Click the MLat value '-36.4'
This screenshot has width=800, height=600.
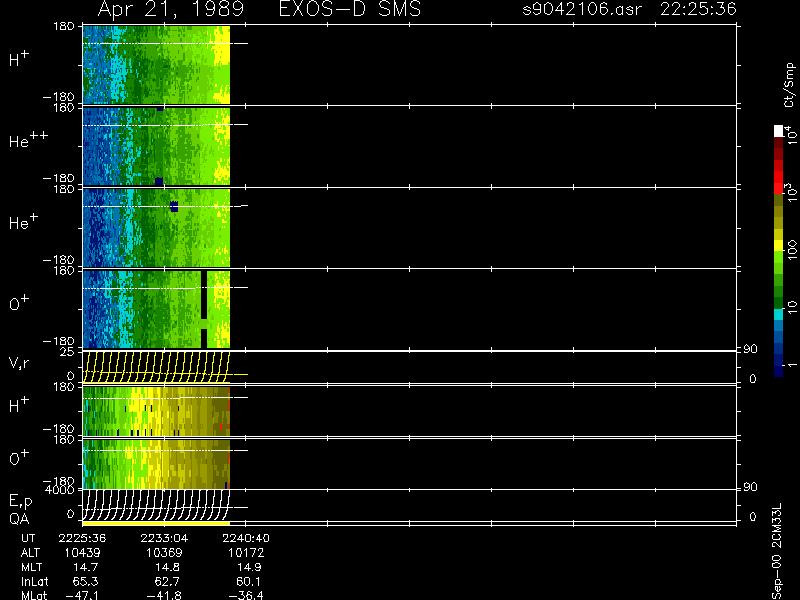point(246,595)
